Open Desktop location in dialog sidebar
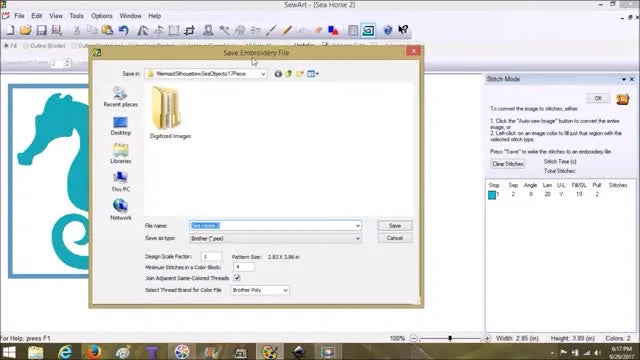The width and height of the screenshot is (640, 360). click(120, 126)
